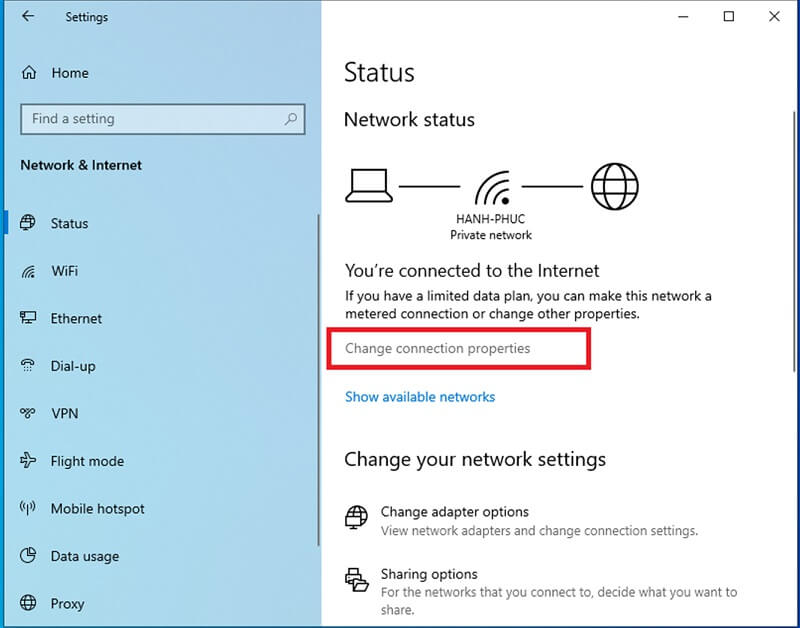Select the WiFi menu item
Image resolution: width=800 pixels, height=628 pixels.
tap(65, 271)
